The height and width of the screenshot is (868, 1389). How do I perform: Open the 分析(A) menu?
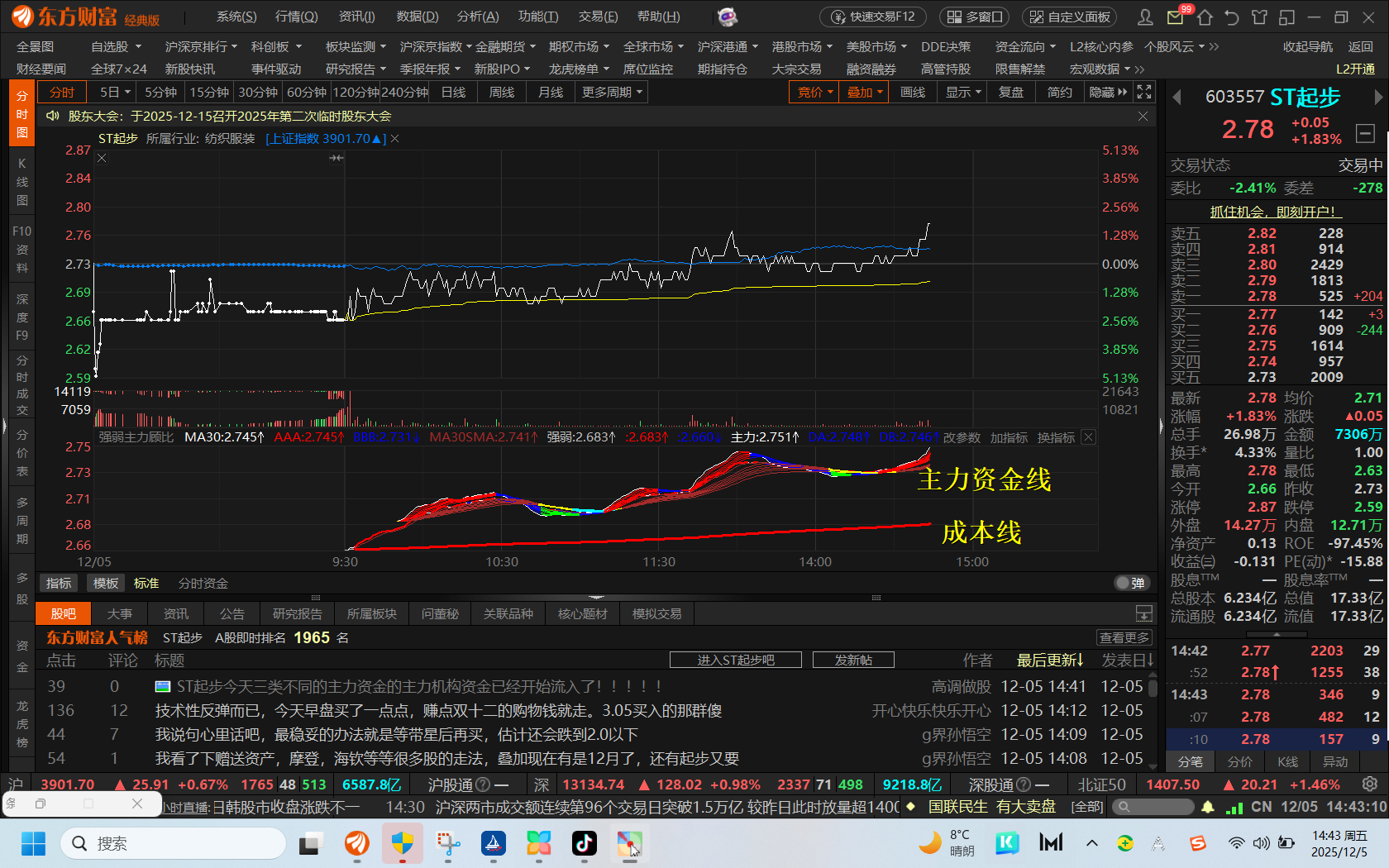pos(477,17)
